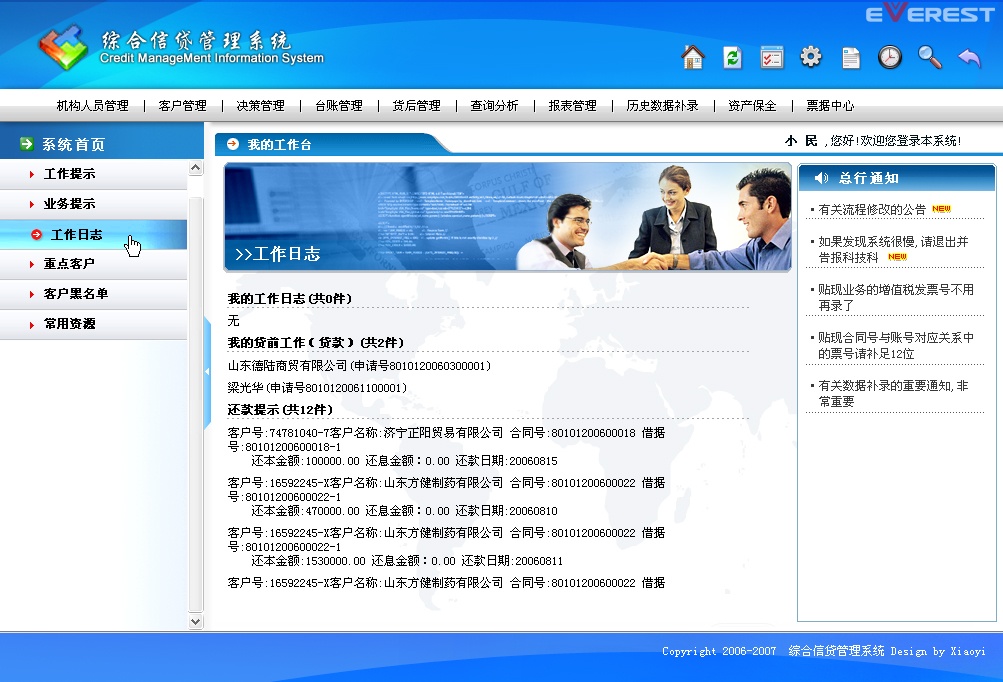Open search magnifier icon
The height and width of the screenshot is (682, 1003).
[929, 58]
